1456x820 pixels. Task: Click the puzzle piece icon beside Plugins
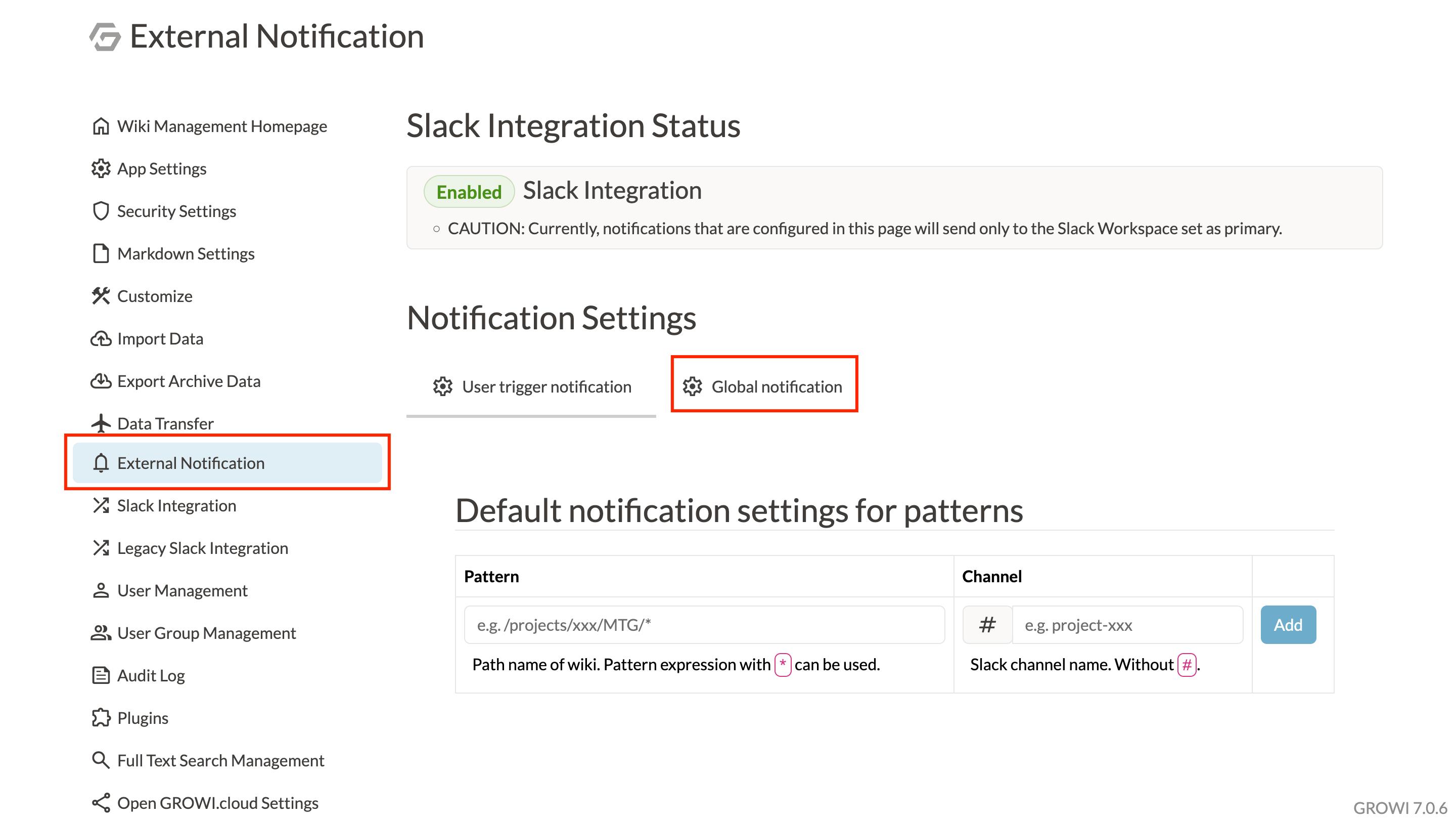click(101, 718)
